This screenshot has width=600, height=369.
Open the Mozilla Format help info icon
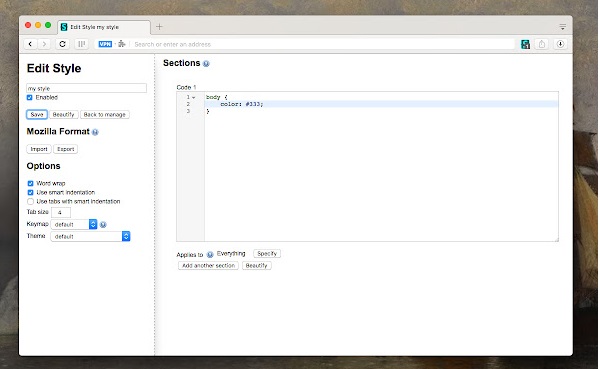coord(95,132)
